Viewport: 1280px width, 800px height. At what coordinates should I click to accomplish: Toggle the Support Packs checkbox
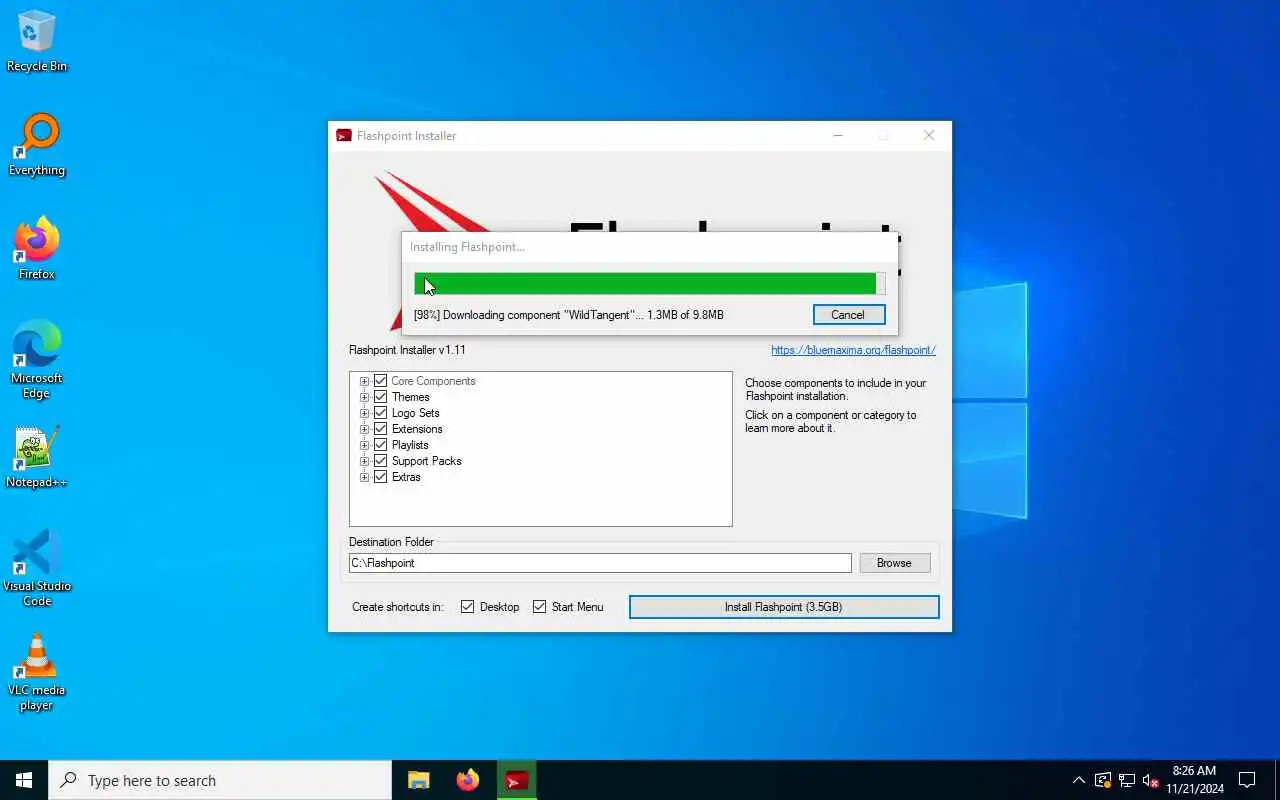(380, 461)
